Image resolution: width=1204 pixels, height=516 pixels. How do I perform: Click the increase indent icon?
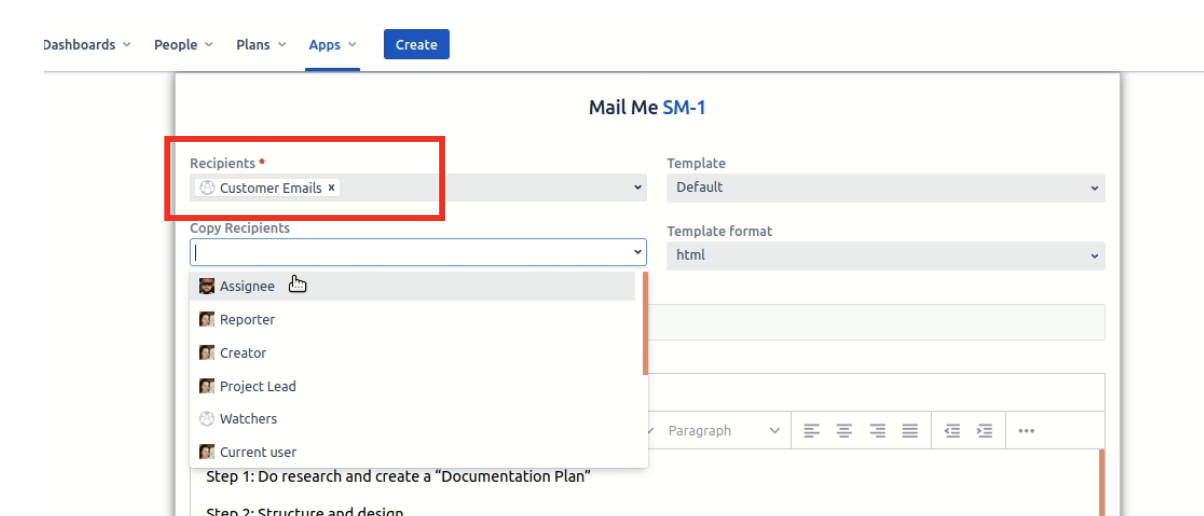click(985, 431)
